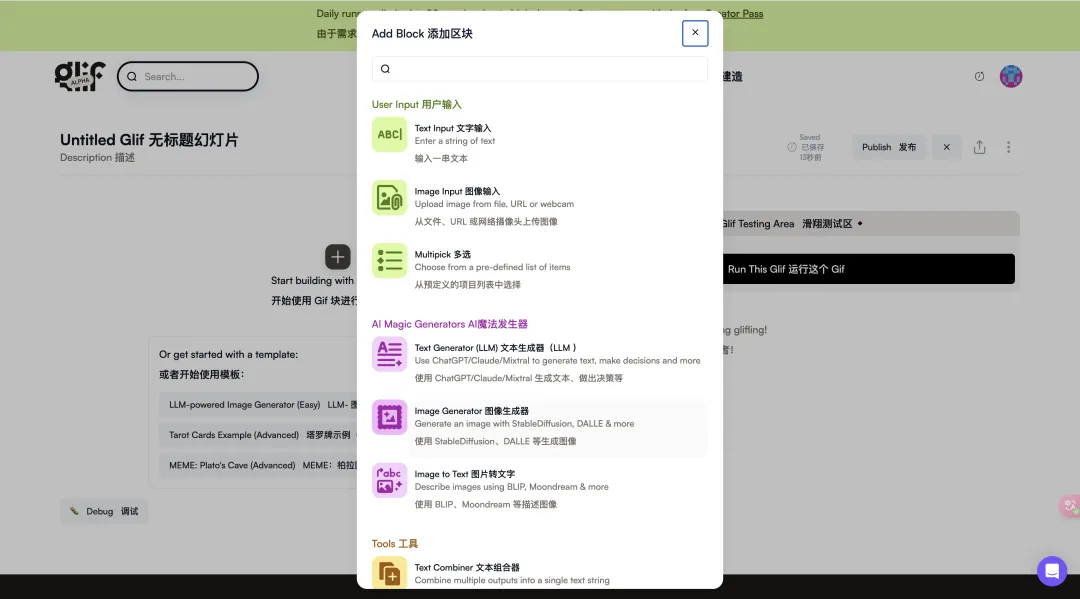Click the AI Magic Generators heading
The height and width of the screenshot is (599, 1080).
(x=450, y=324)
